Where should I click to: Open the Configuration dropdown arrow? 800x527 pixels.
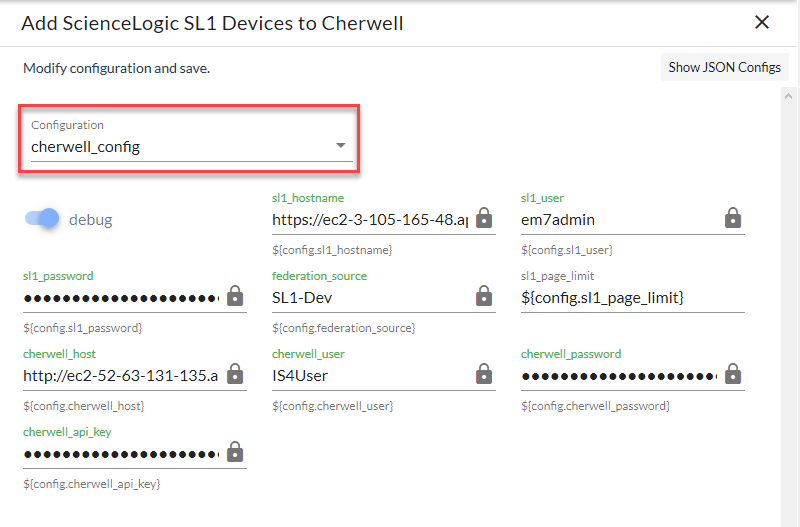340,146
